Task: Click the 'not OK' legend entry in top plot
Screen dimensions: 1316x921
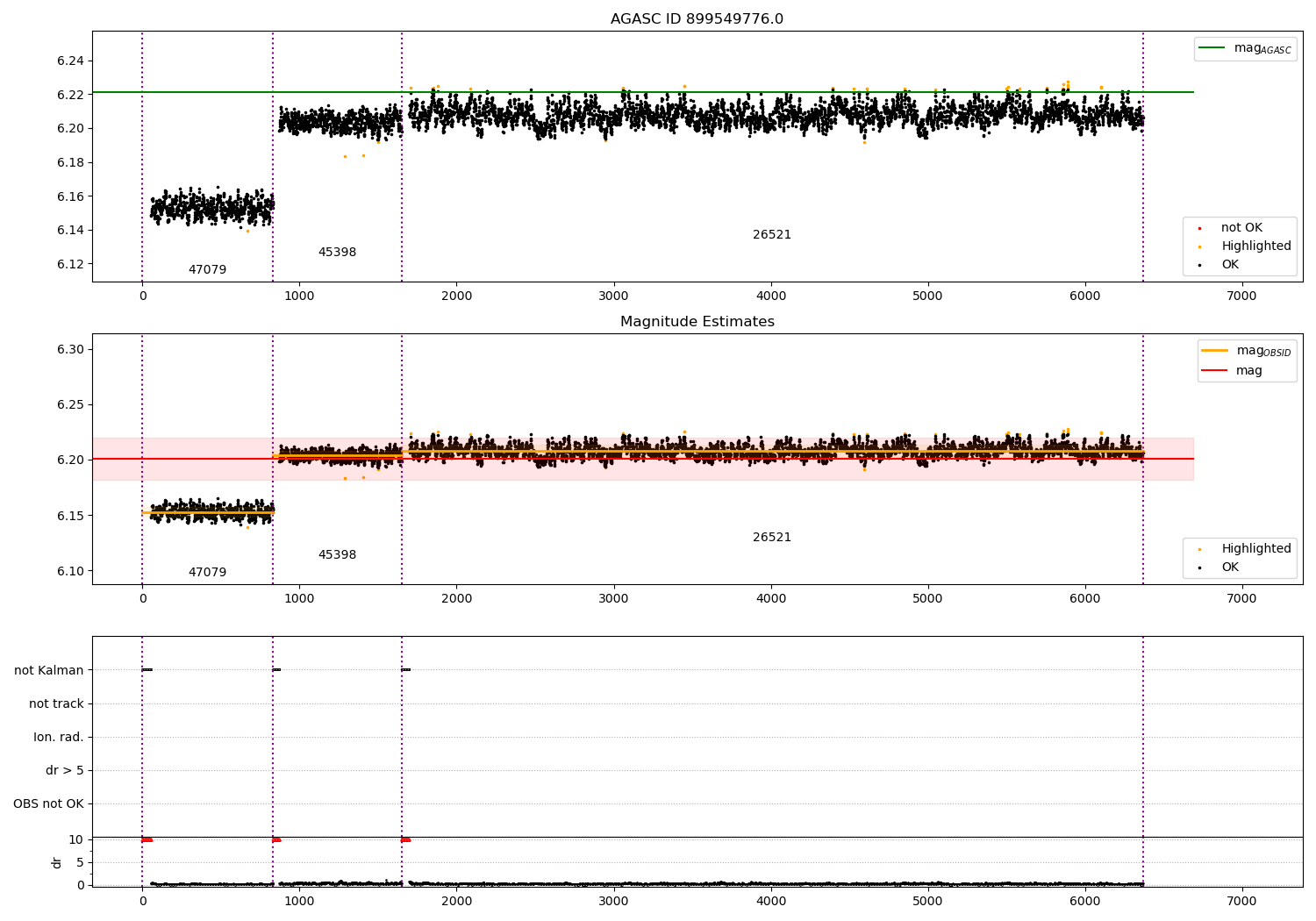Action: [1230, 228]
